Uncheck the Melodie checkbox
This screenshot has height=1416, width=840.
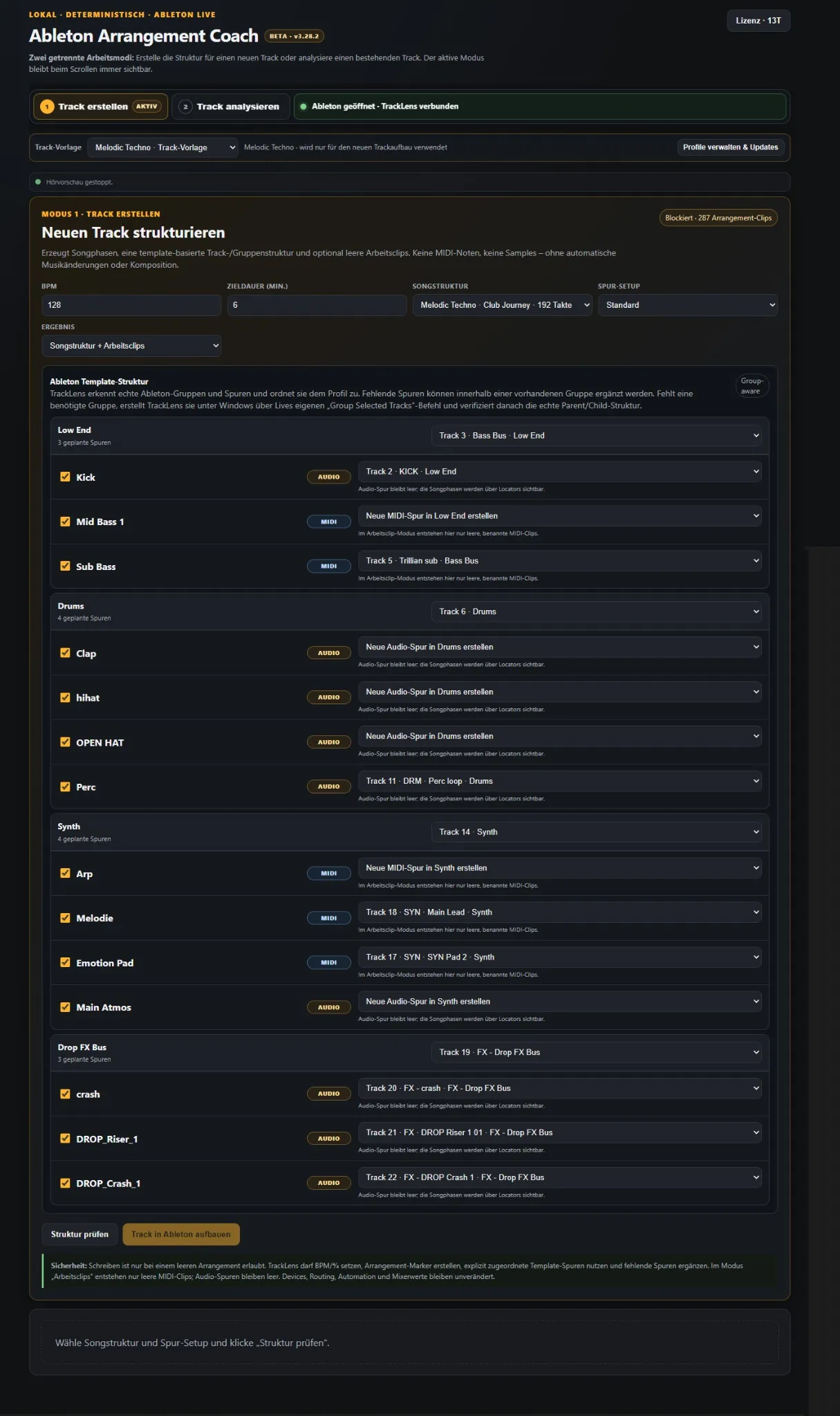[x=65, y=918]
